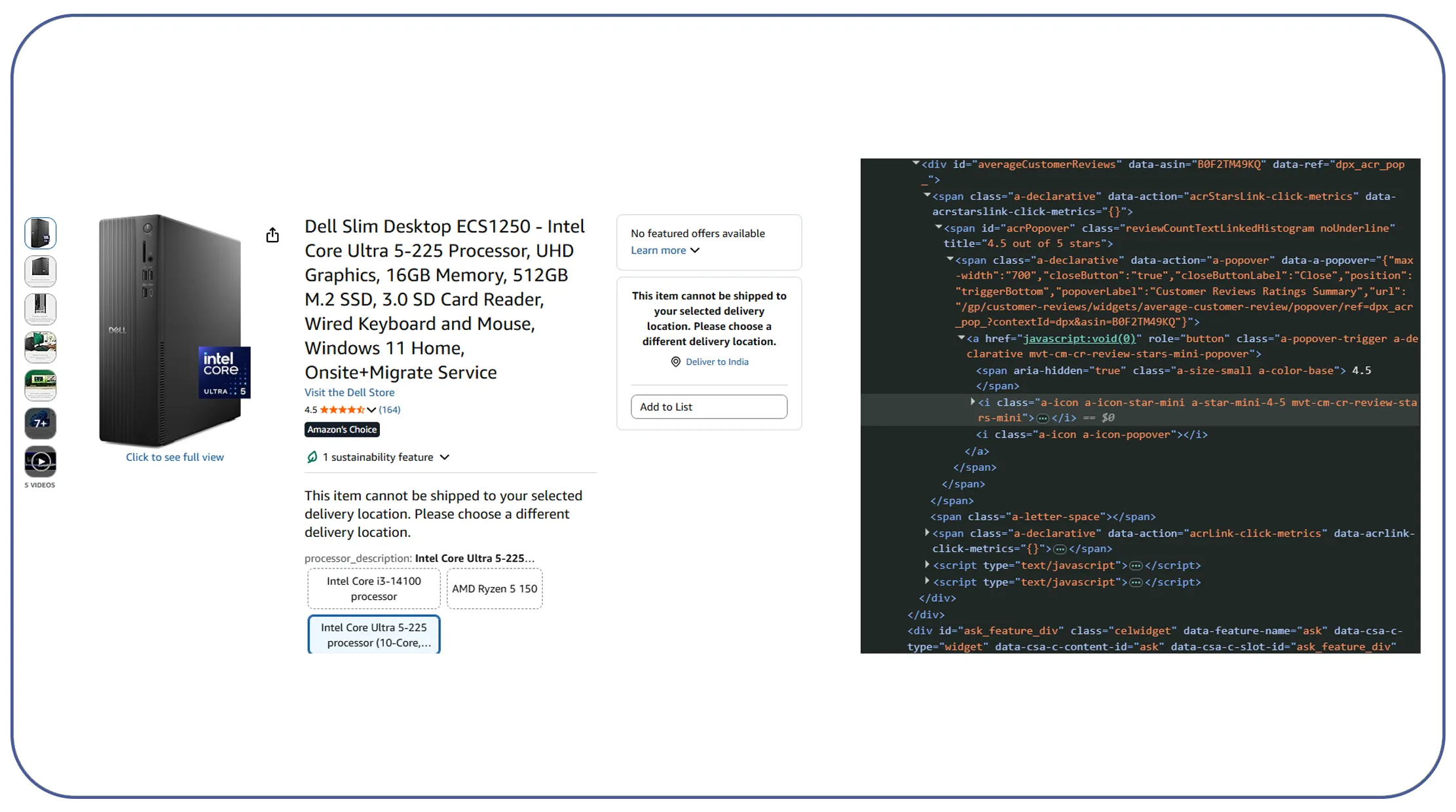The height and width of the screenshot is (812, 1456).
Task: Collapse the acrPopover span node
Action: coord(939,227)
